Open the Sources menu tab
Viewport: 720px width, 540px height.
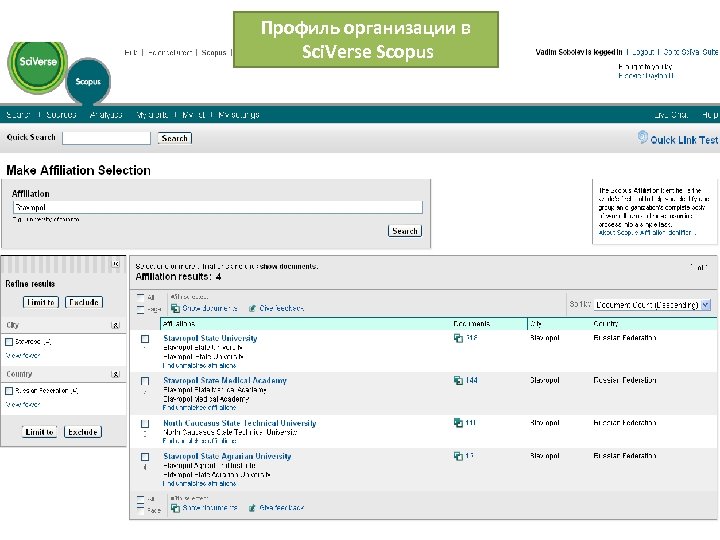click(61, 115)
